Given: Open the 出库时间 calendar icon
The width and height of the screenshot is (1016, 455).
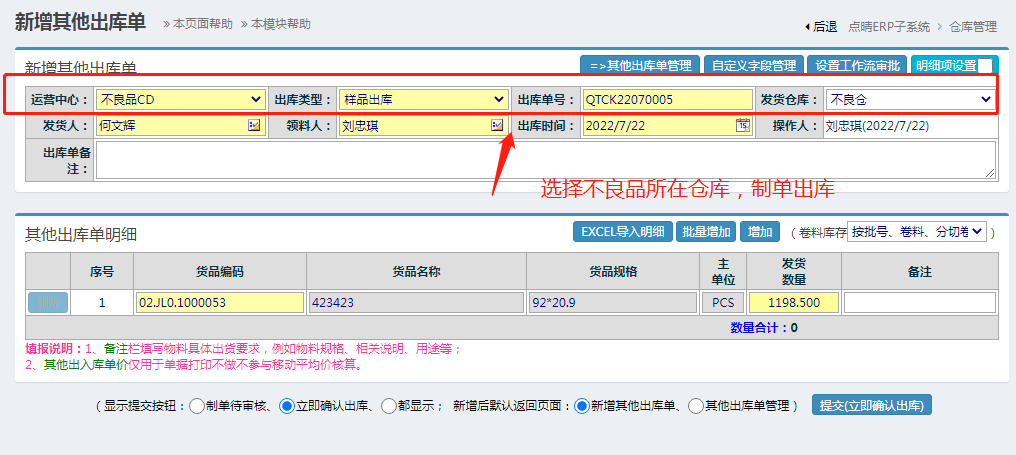Looking at the screenshot, I should tap(742, 126).
